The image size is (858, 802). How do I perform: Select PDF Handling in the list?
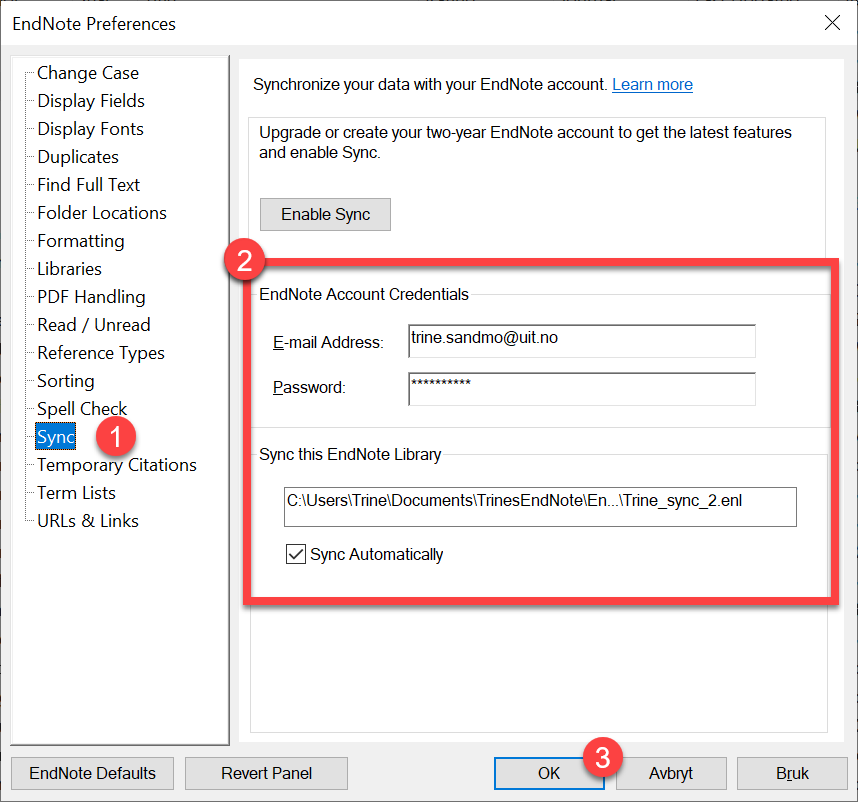[91, 297]
